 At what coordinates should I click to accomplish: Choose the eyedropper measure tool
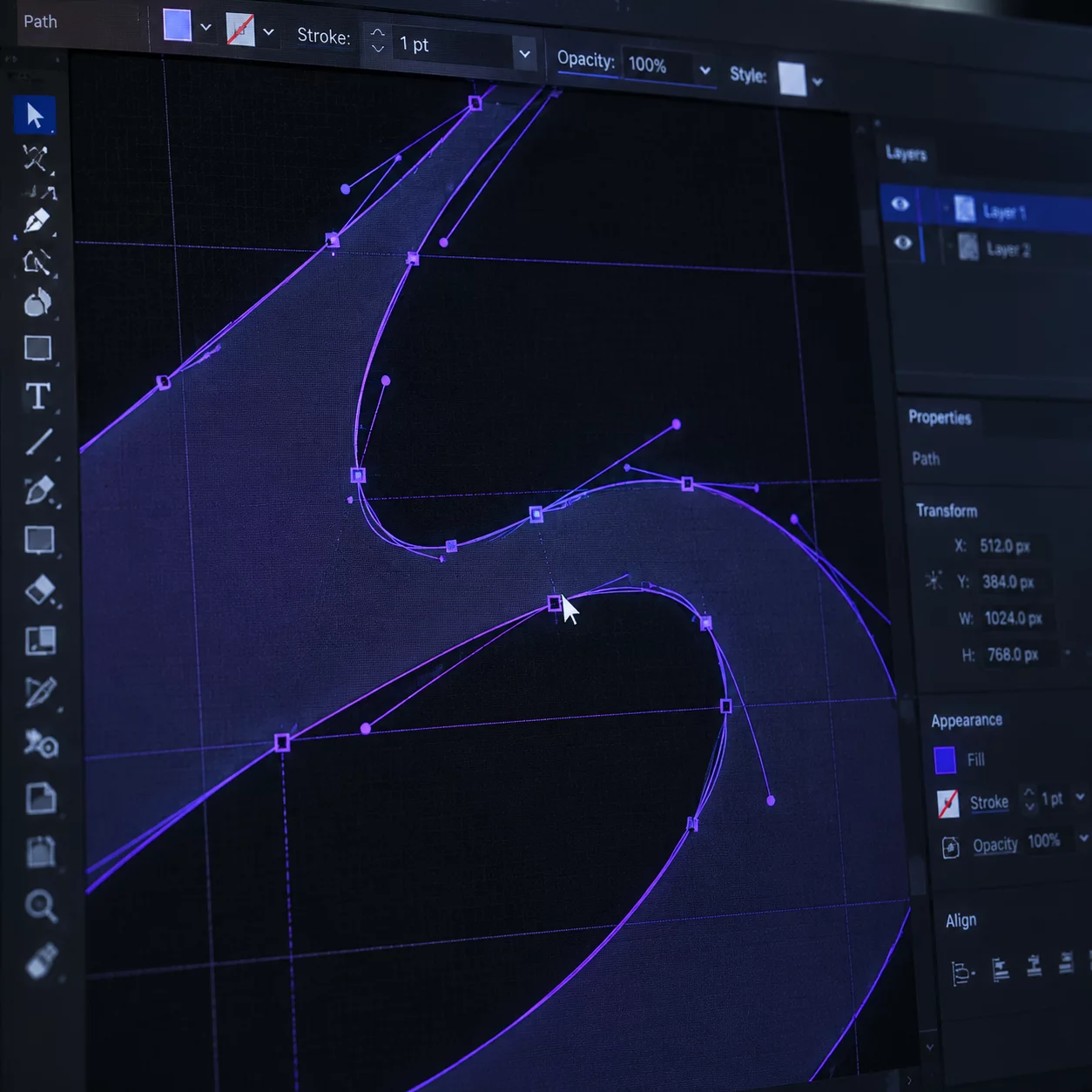tap(40, 692)
